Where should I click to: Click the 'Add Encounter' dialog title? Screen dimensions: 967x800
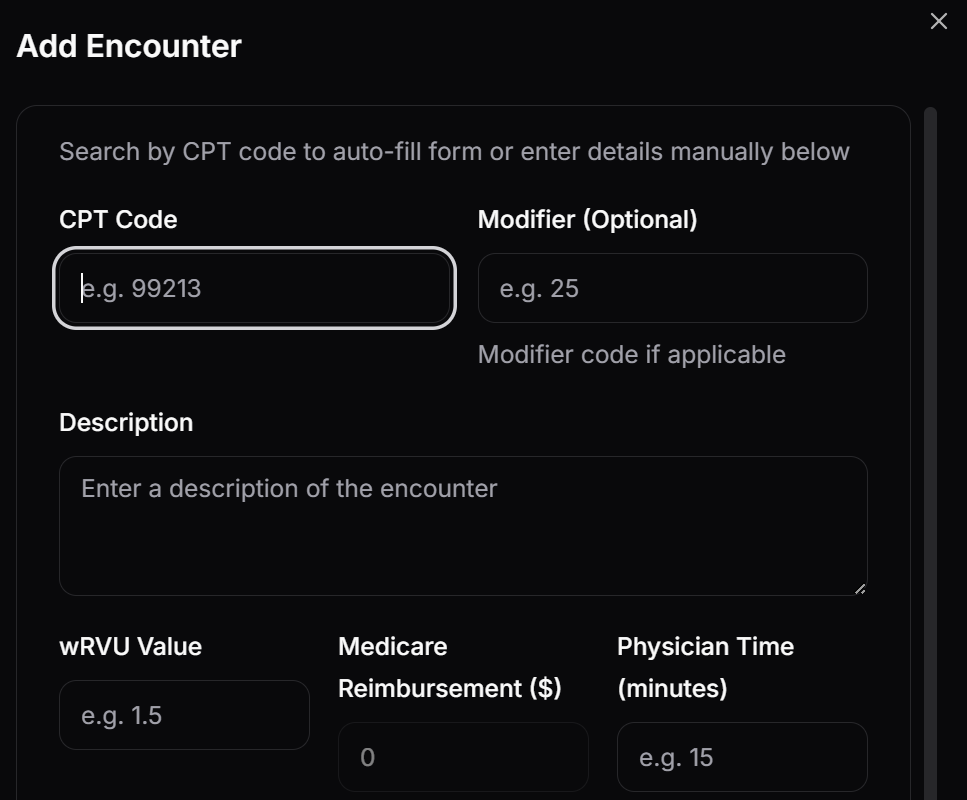tap(129, 46)
